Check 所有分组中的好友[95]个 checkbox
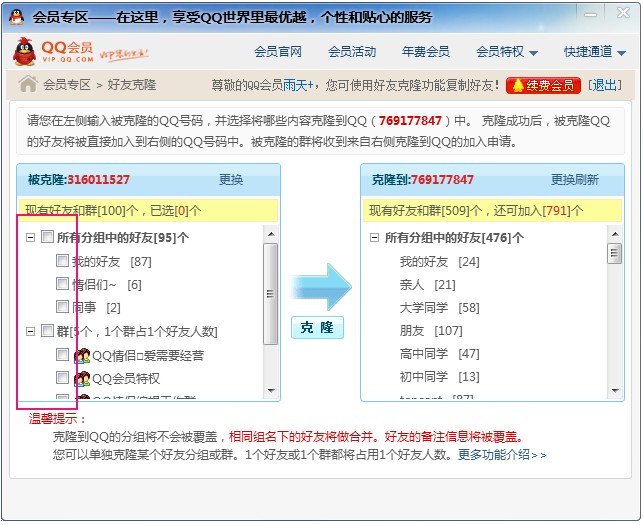 click(48, 236)
